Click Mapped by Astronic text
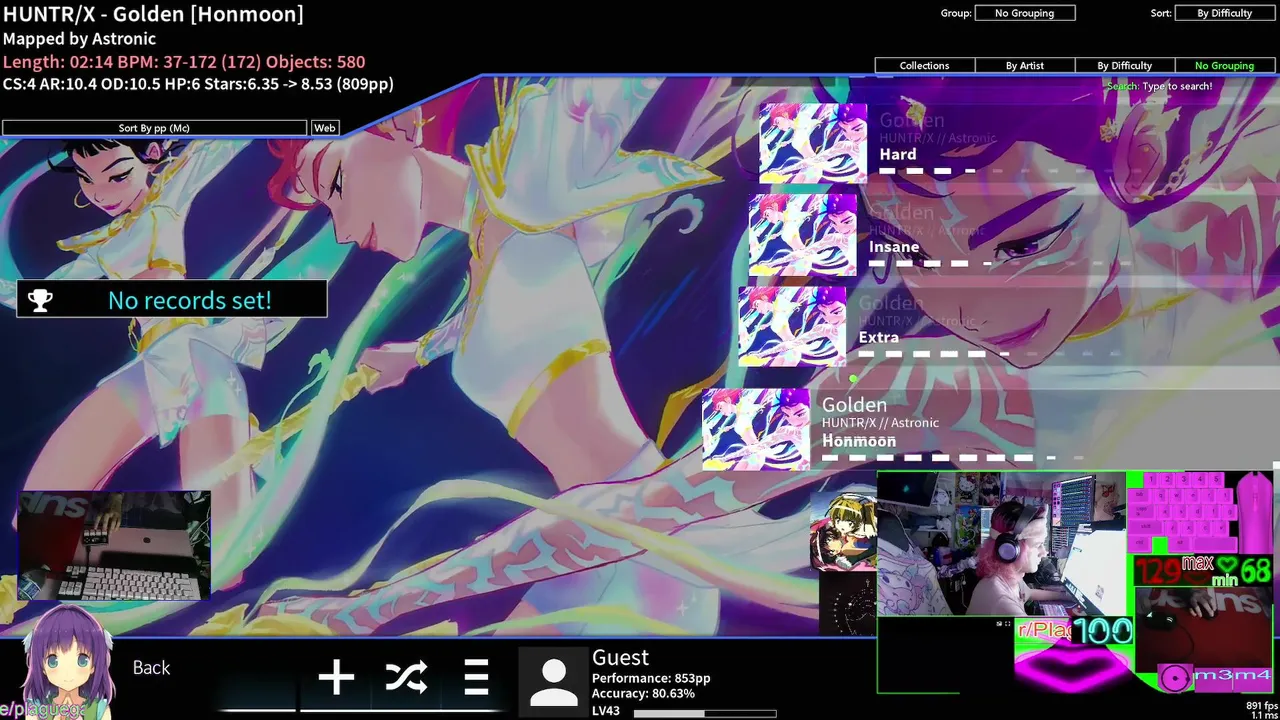The image size is (1280, 720). click(x=79, y=39)
